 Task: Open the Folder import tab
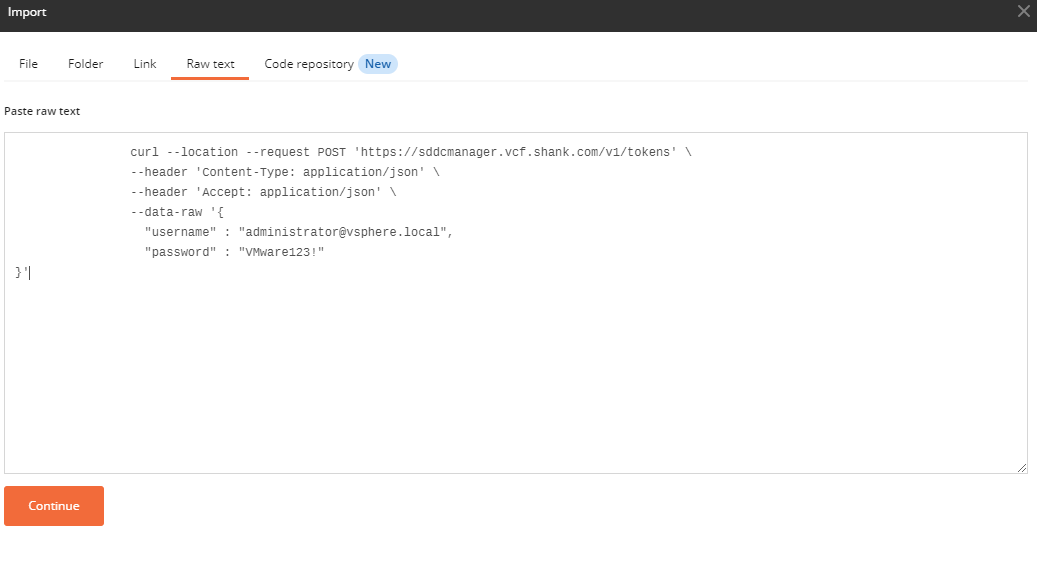[x=85, y=64]
